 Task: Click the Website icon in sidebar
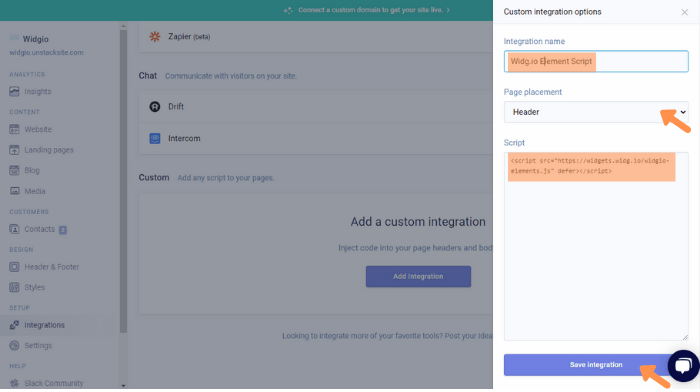point(14,129)
